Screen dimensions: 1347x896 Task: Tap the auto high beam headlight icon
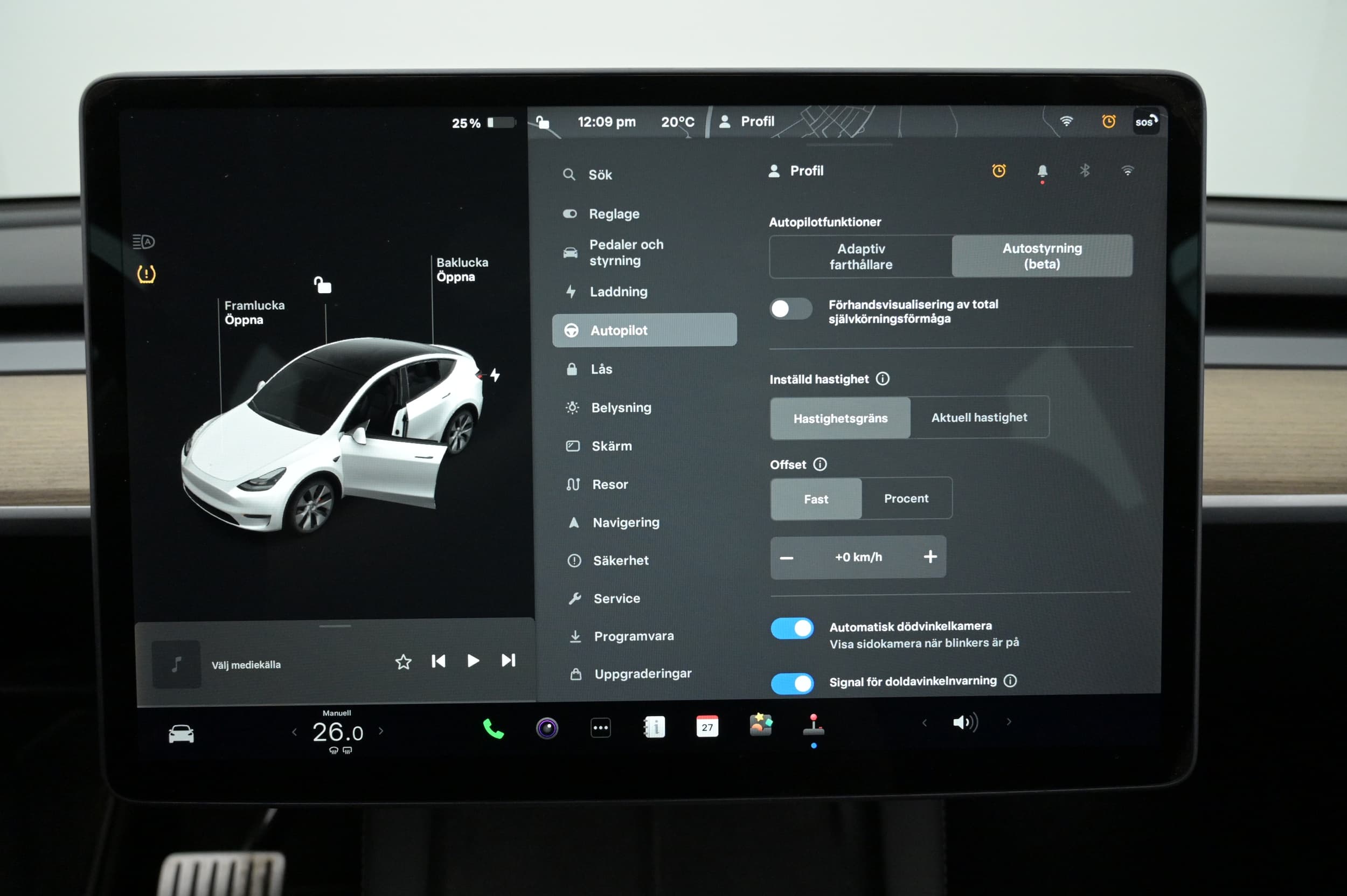143,242
